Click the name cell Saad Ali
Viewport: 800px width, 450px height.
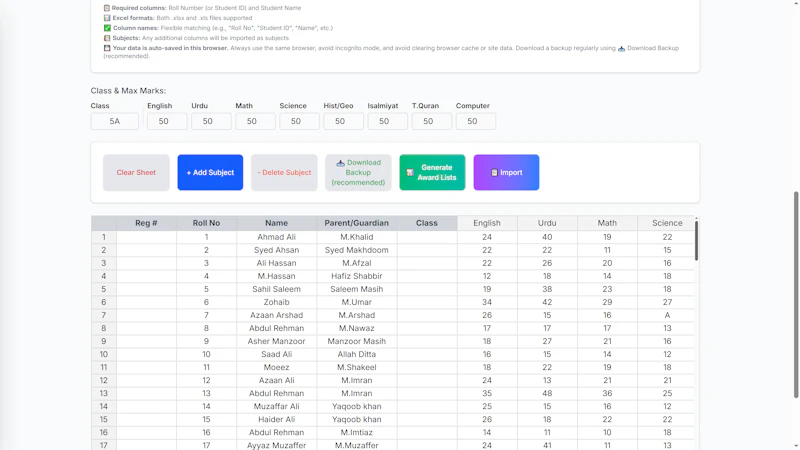277,354
